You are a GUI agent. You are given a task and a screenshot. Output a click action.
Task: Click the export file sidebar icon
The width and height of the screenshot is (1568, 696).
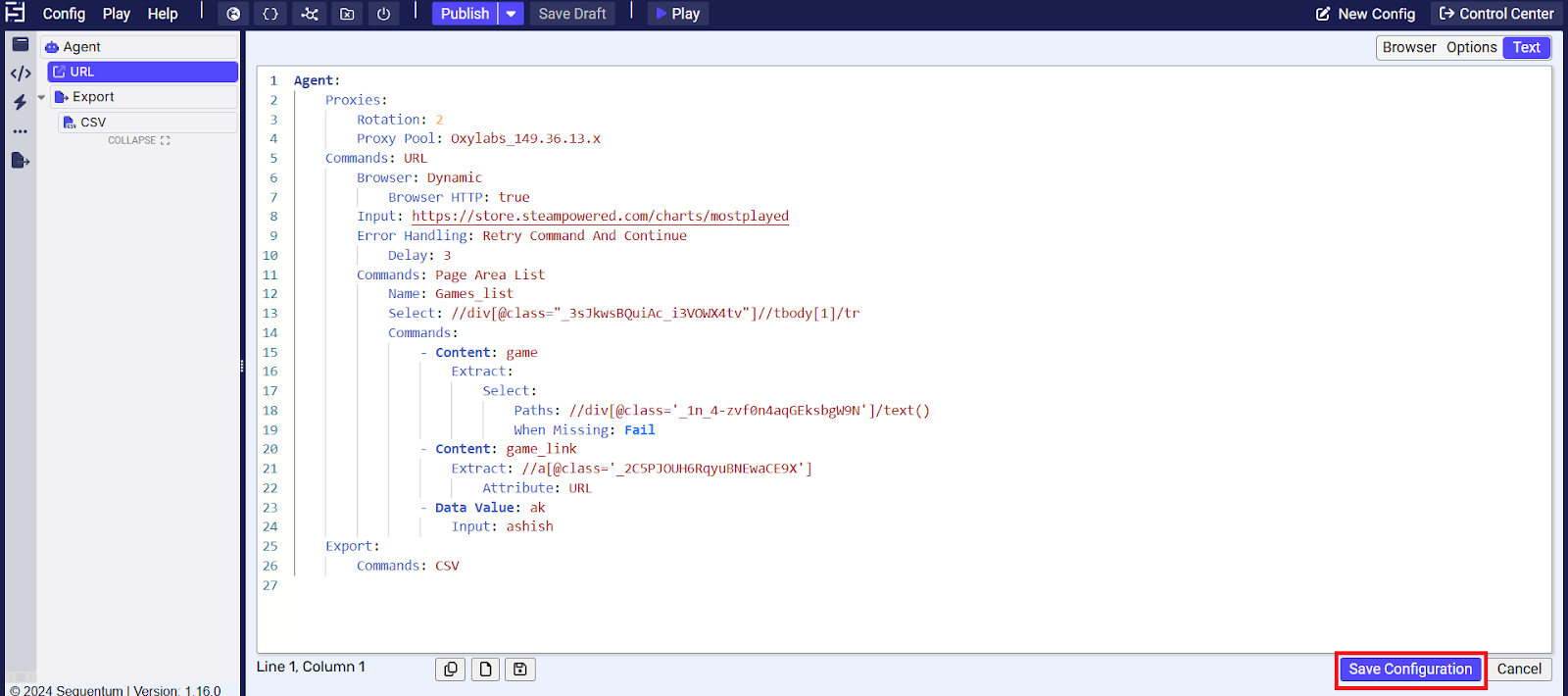pos(21,160)
